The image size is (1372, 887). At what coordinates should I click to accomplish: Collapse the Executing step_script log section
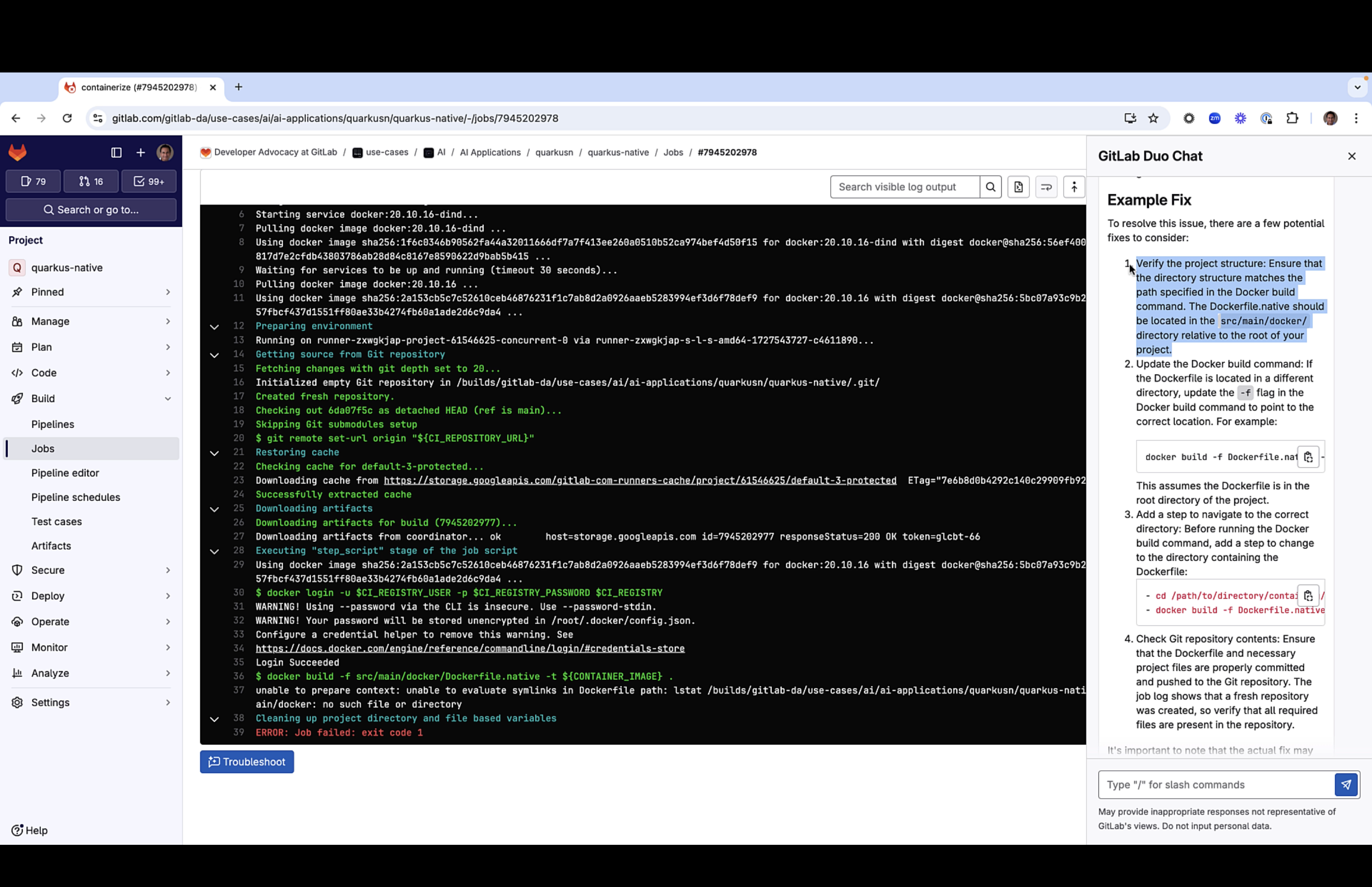pos(214,551)
